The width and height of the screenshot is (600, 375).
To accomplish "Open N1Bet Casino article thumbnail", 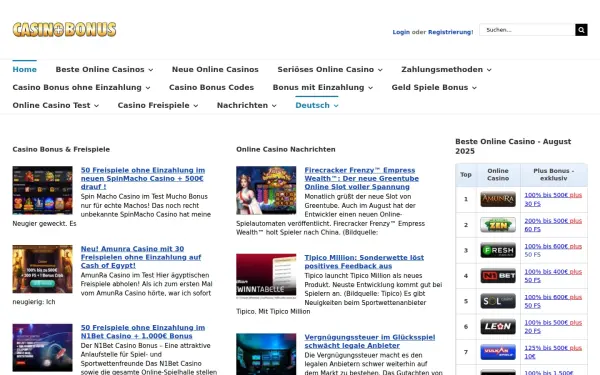I will pos(42,348).
